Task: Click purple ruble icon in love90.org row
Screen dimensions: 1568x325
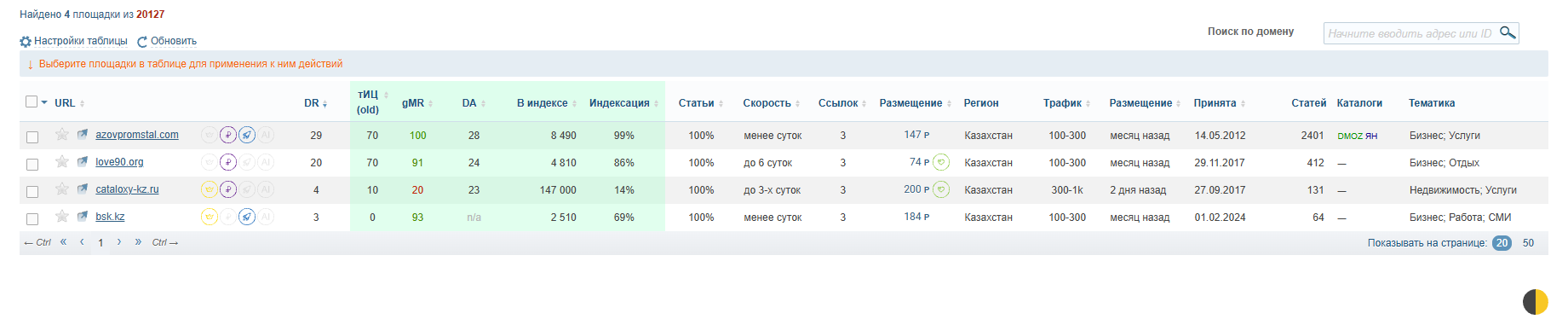Action: coord(228,162)
